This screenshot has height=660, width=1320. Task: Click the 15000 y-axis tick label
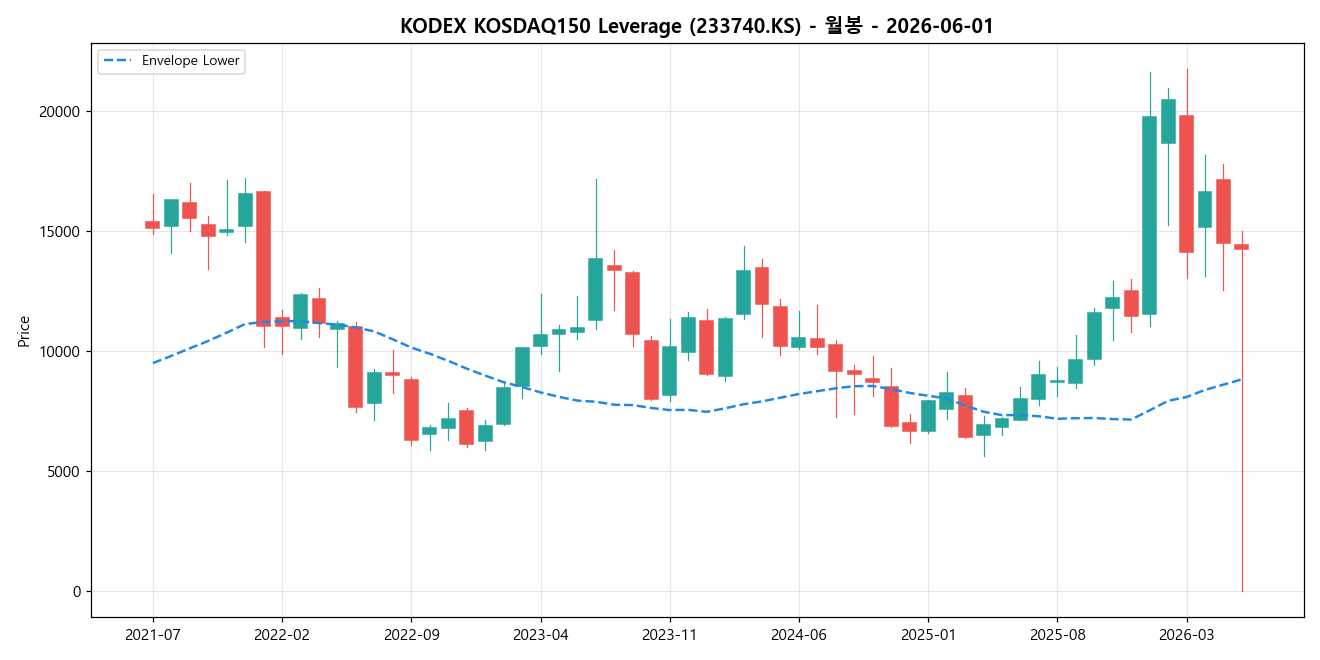click(x=62, y=232)
